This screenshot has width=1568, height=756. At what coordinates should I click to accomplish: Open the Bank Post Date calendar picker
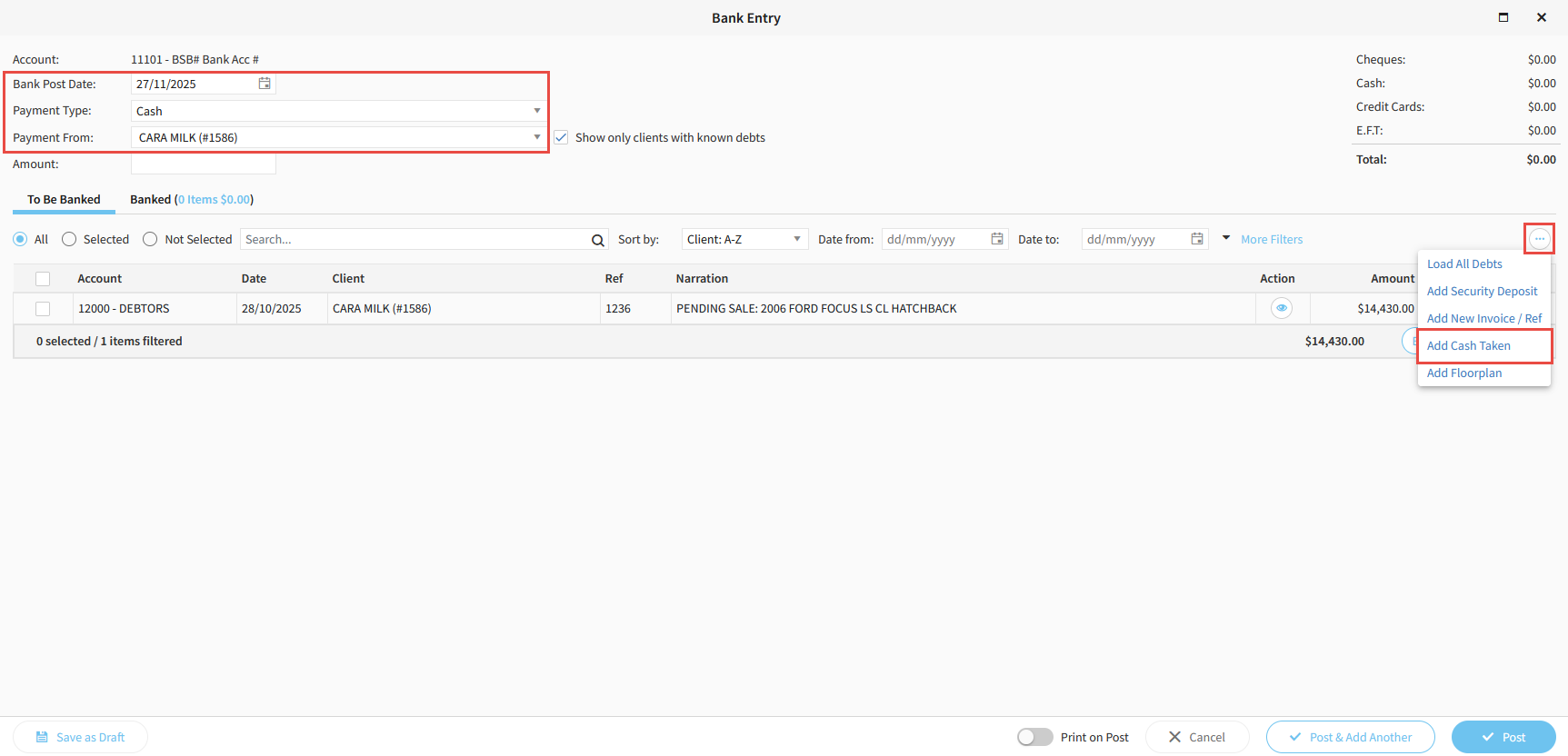(x=265, y=84)
